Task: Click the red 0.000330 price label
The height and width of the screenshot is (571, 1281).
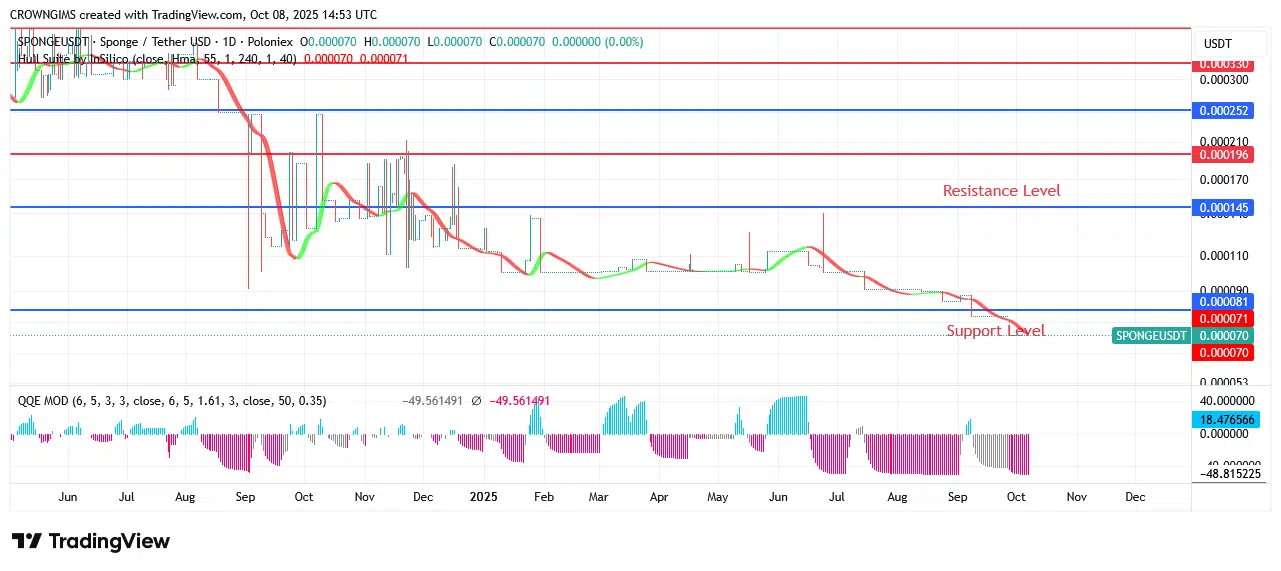Action: pyautogui.click(x=1223, y=64)
